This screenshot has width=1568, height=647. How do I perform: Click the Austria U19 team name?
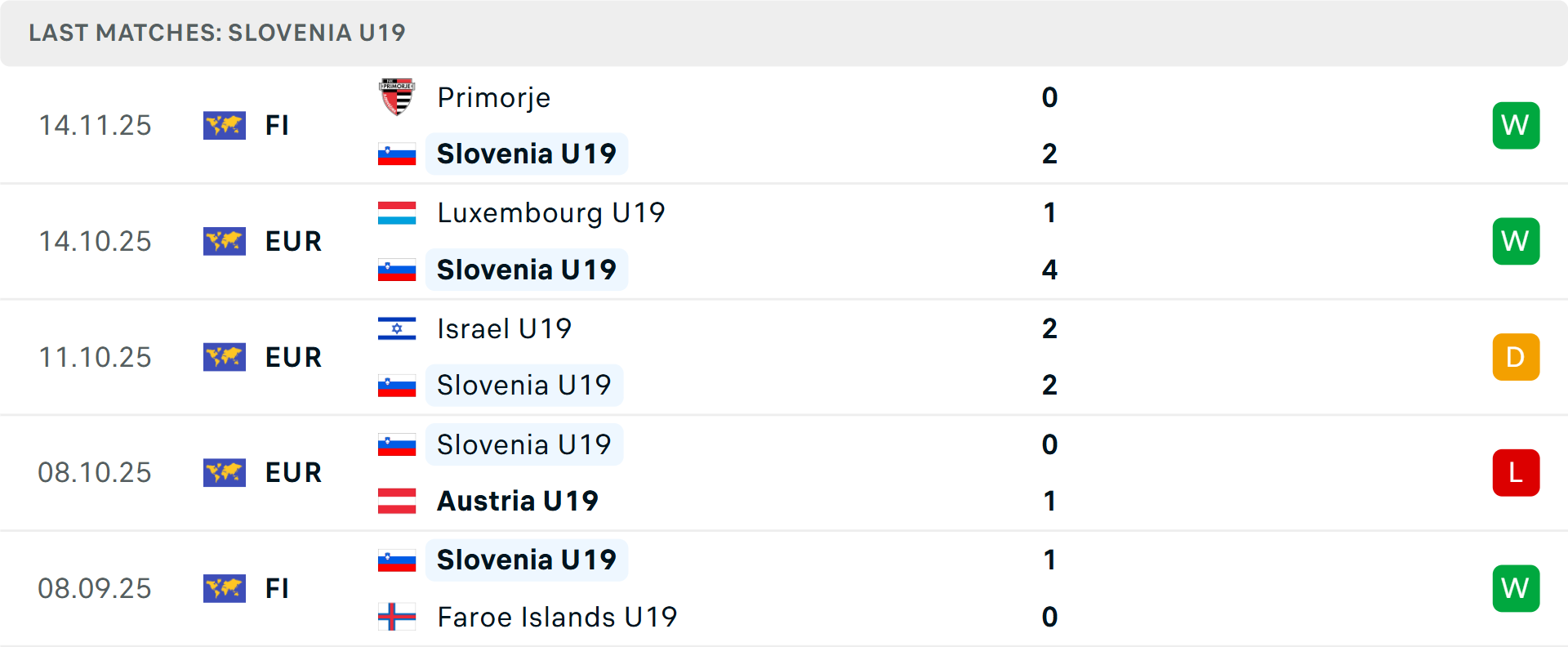click(518, 501)
